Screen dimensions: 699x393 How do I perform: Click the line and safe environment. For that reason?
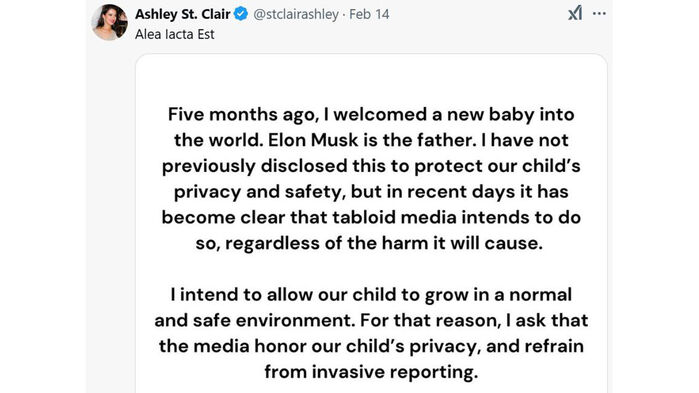click(x=371, y=320)
